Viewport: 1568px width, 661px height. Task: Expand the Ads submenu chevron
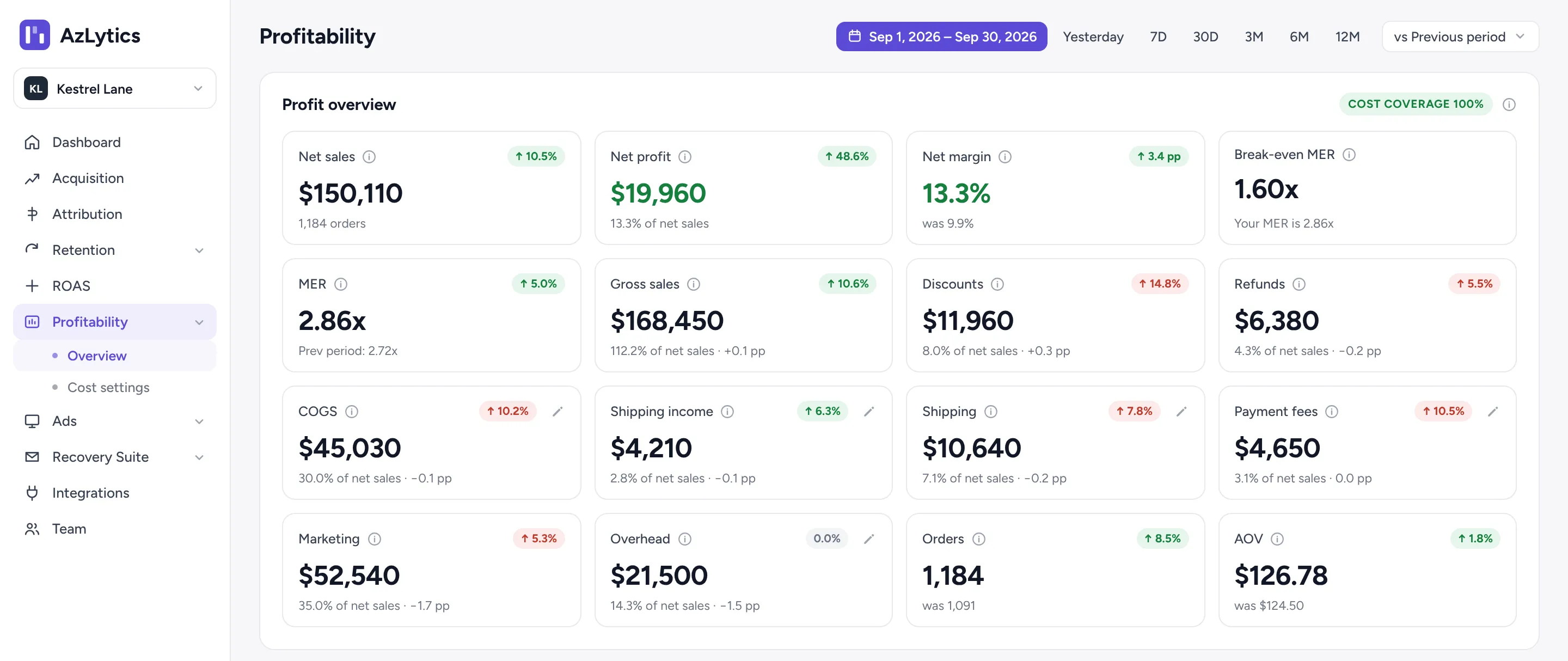[x=199, y=421]
